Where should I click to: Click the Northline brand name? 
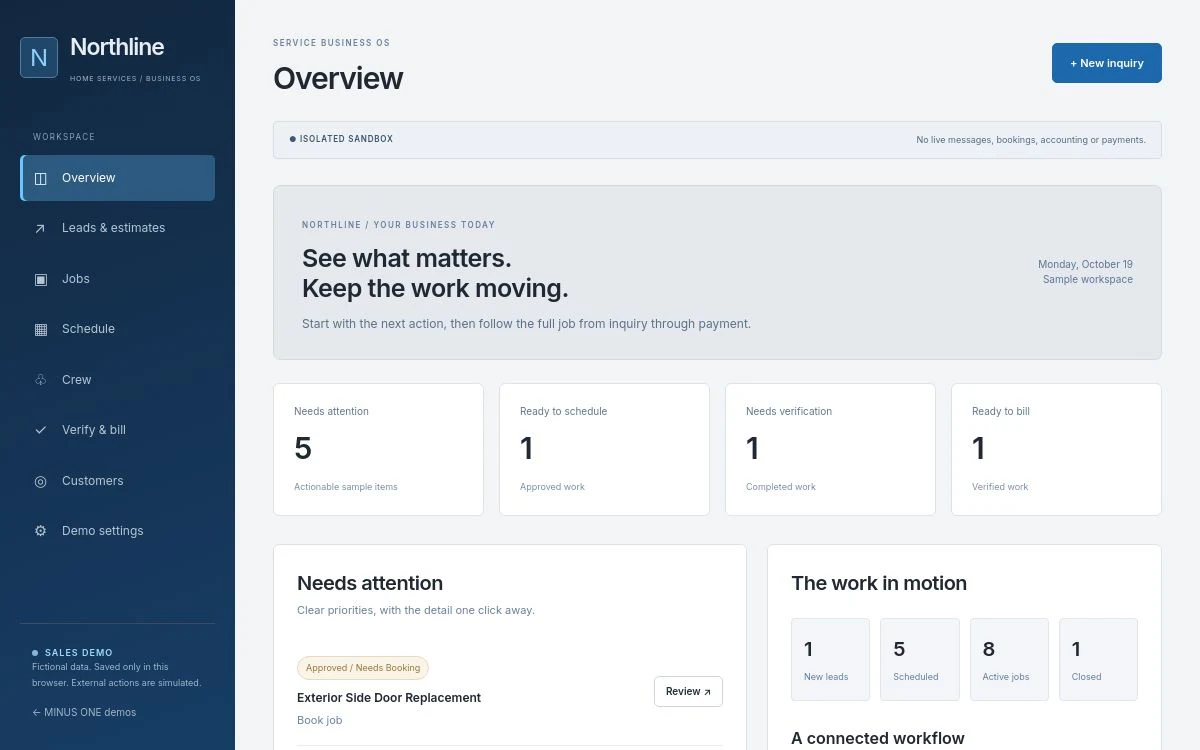[x=117, y=47]
